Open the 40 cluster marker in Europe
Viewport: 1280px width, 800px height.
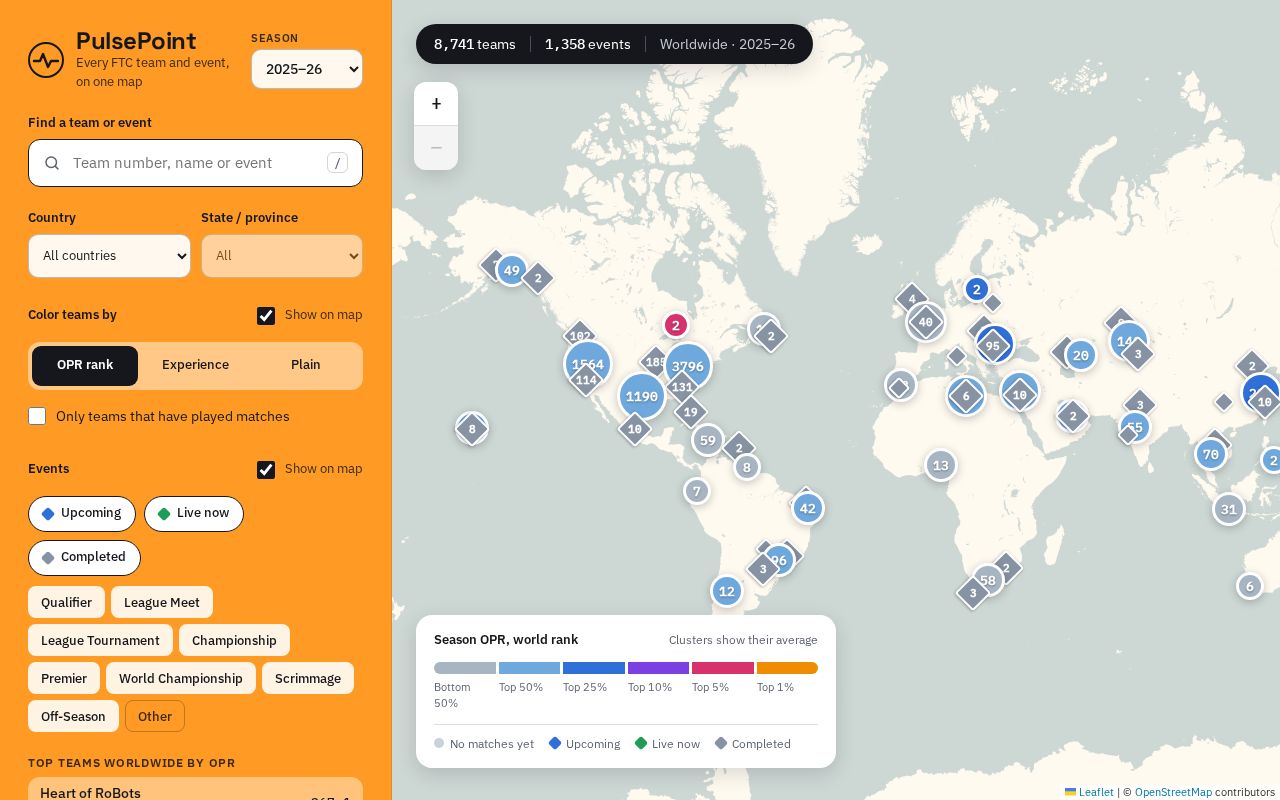926,322
